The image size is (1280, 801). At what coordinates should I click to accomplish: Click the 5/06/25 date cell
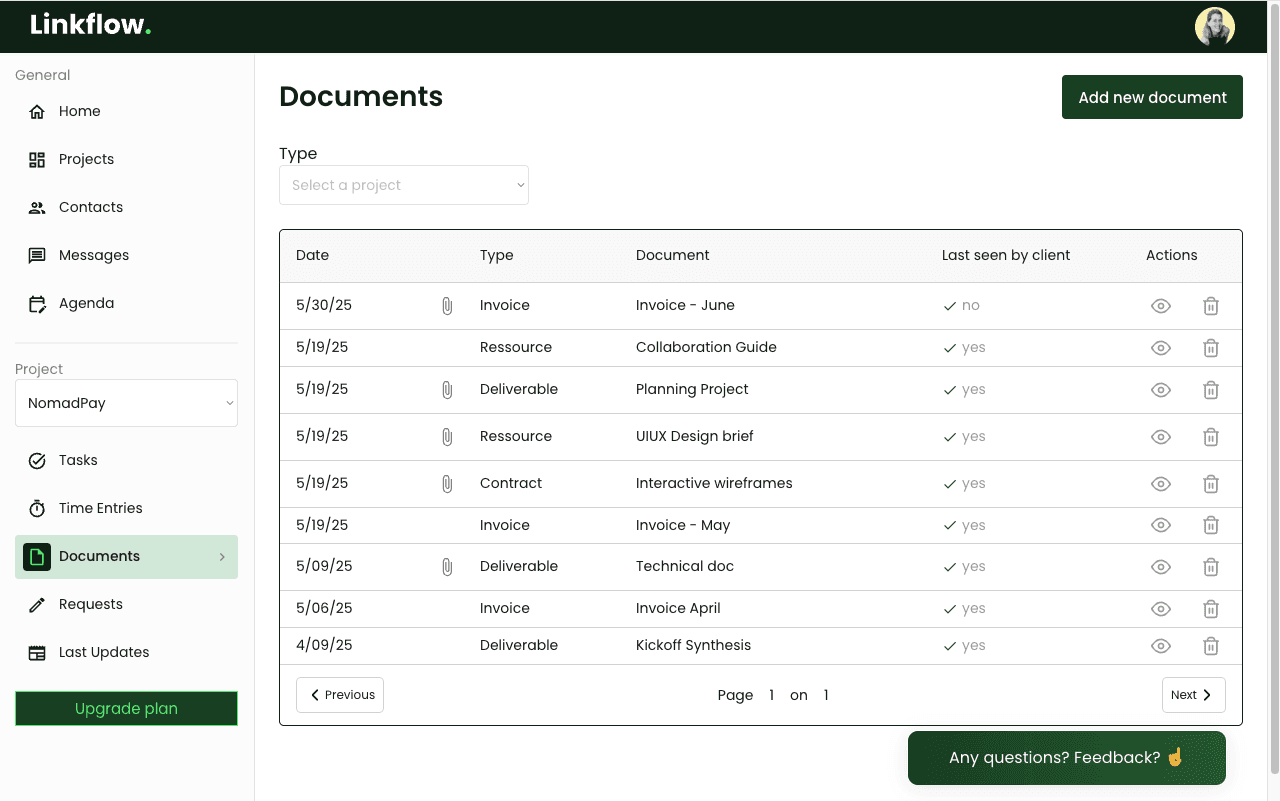coord(324,608)
